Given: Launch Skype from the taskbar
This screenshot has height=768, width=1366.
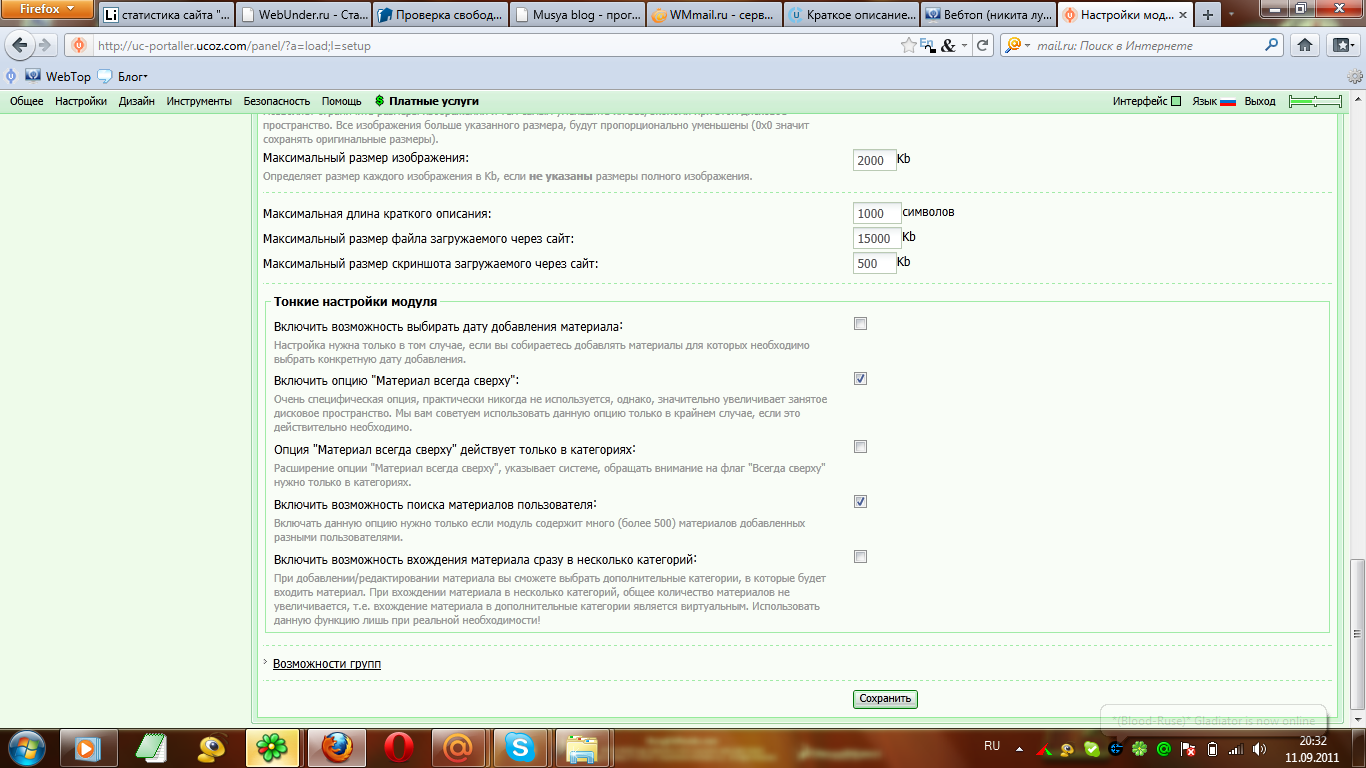Looking at the screenshot, I should point(518,747).
